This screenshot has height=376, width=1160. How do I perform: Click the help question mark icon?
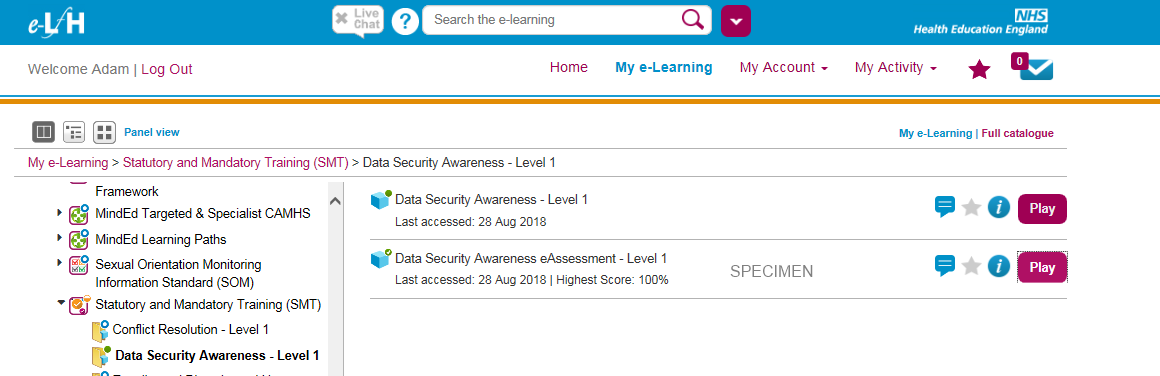(405, 21)
